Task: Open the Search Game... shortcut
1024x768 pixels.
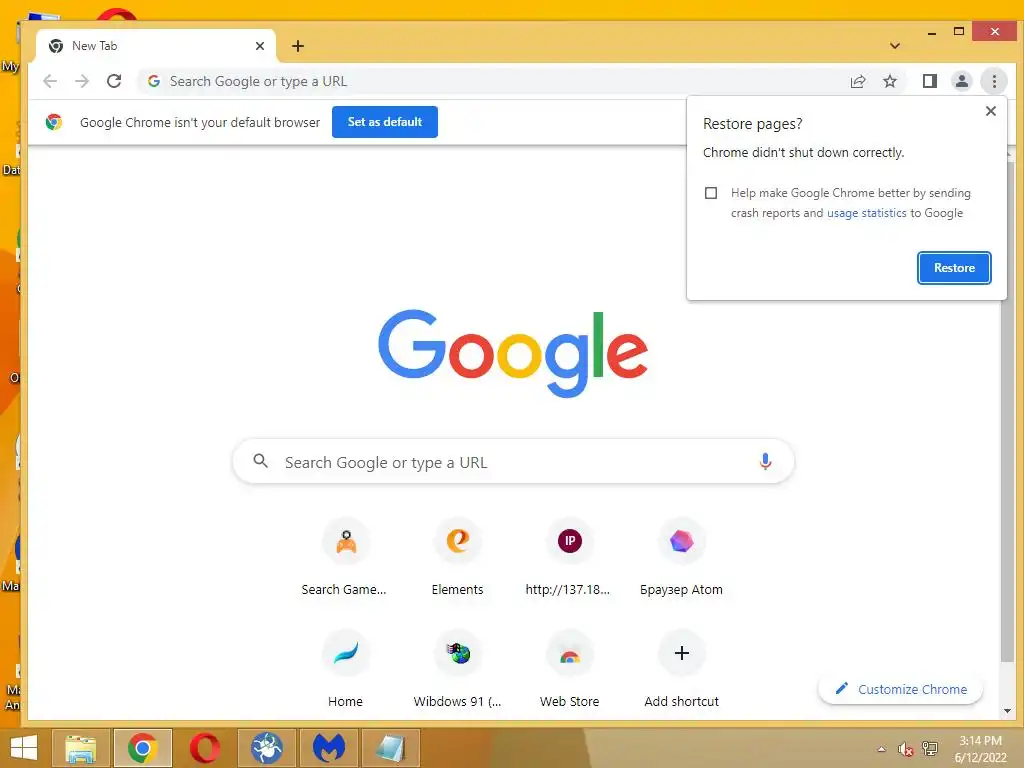Action: [345, 556]
